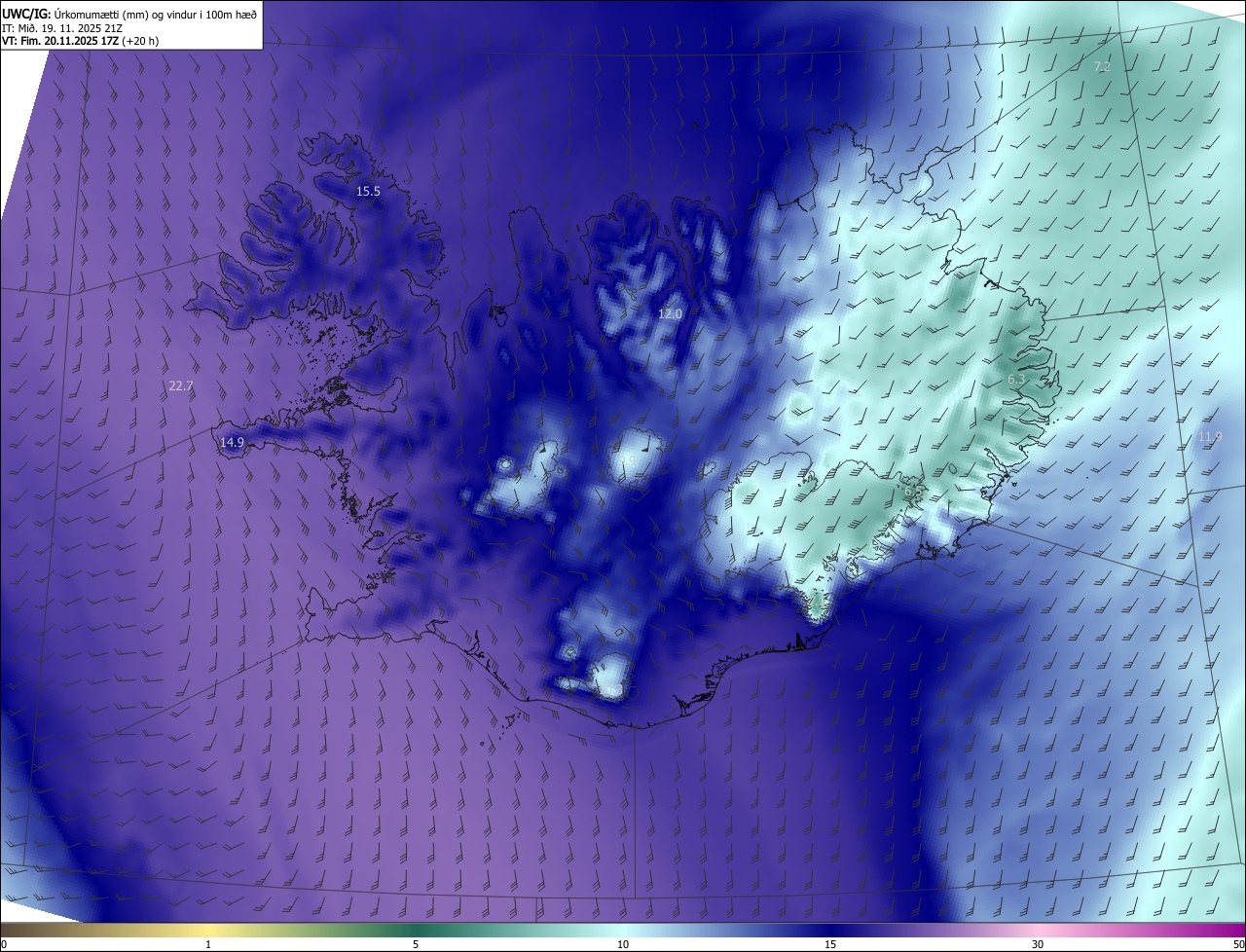Click the 11.9 value label offshore east
1246x952 pixels.
tap(1209, 437)
